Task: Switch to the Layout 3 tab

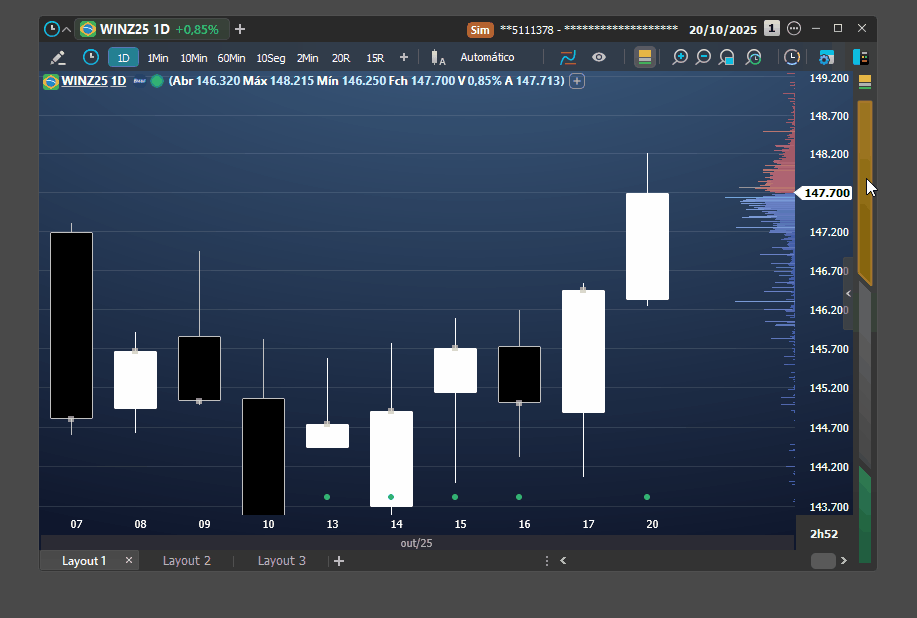Action: [x=282, y=561]
